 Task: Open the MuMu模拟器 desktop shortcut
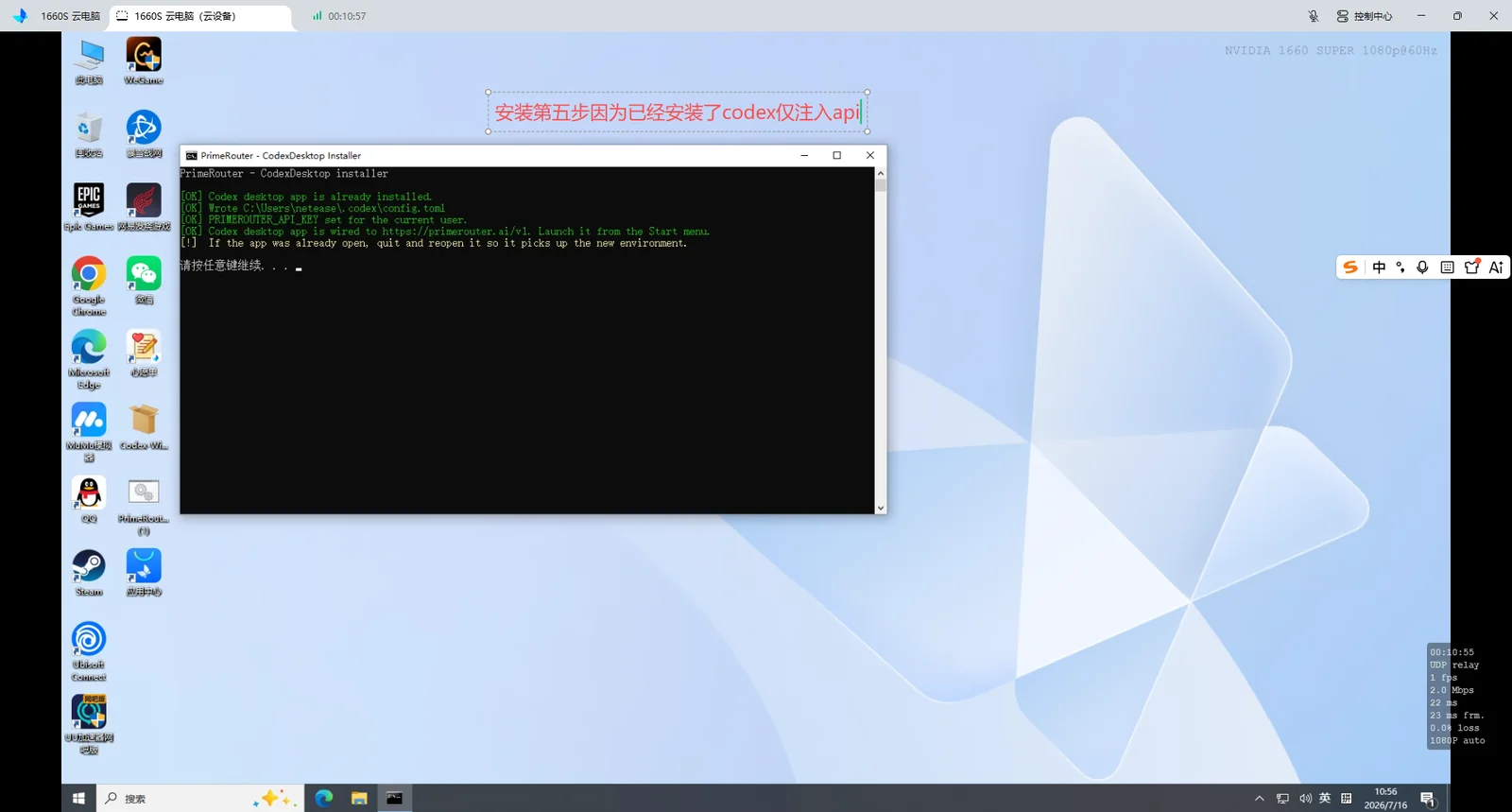coord(89,432)
